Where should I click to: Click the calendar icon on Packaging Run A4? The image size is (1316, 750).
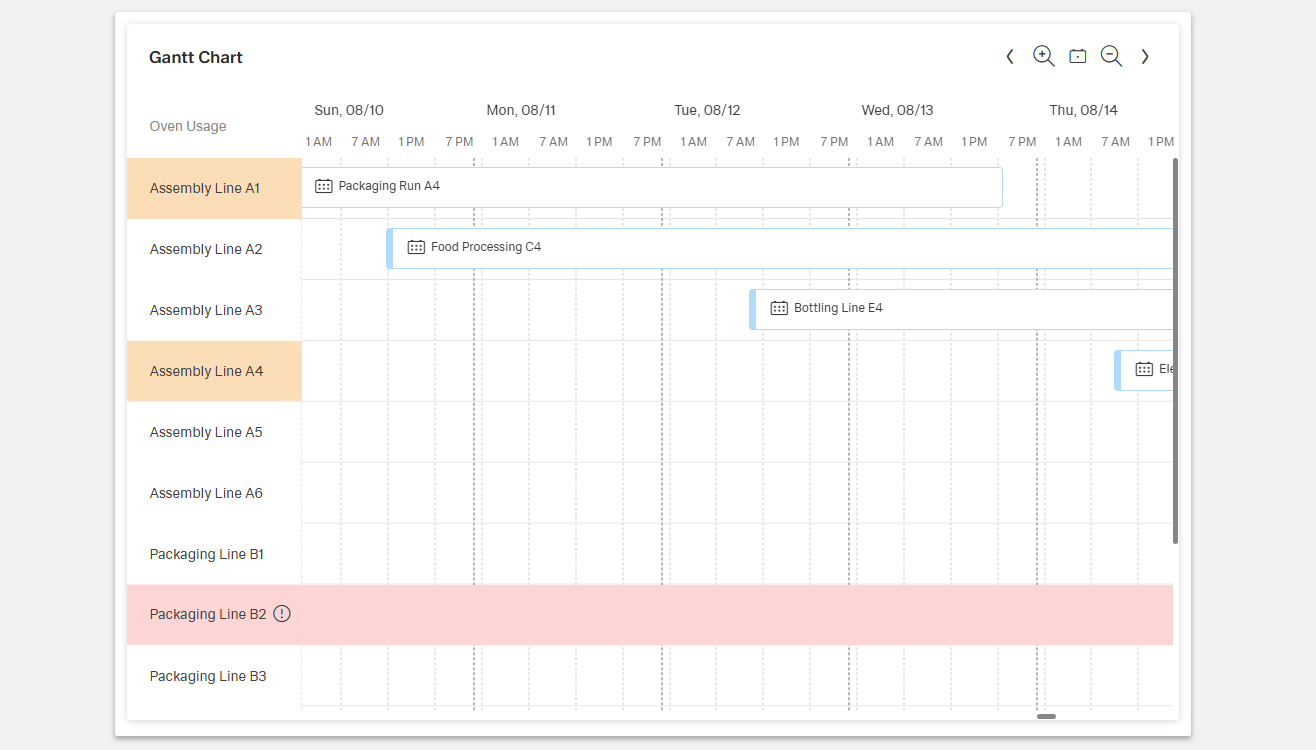click(322, 185)
